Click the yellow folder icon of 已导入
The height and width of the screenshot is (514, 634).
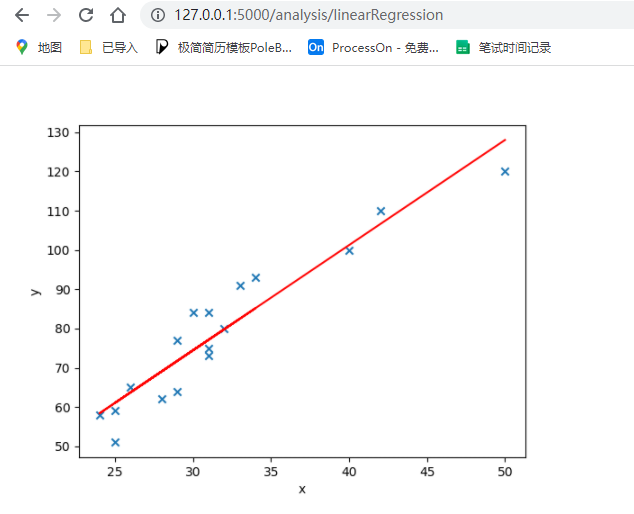coord(86,47)
